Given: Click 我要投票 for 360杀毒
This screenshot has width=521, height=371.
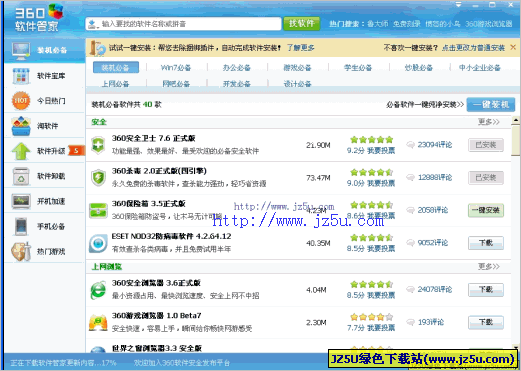Looking at the screenshot, I should pos(381,183).
